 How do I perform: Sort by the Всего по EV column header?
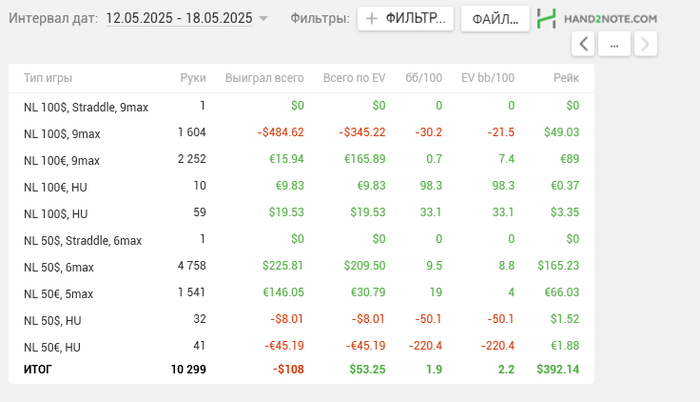click(354, 78)
